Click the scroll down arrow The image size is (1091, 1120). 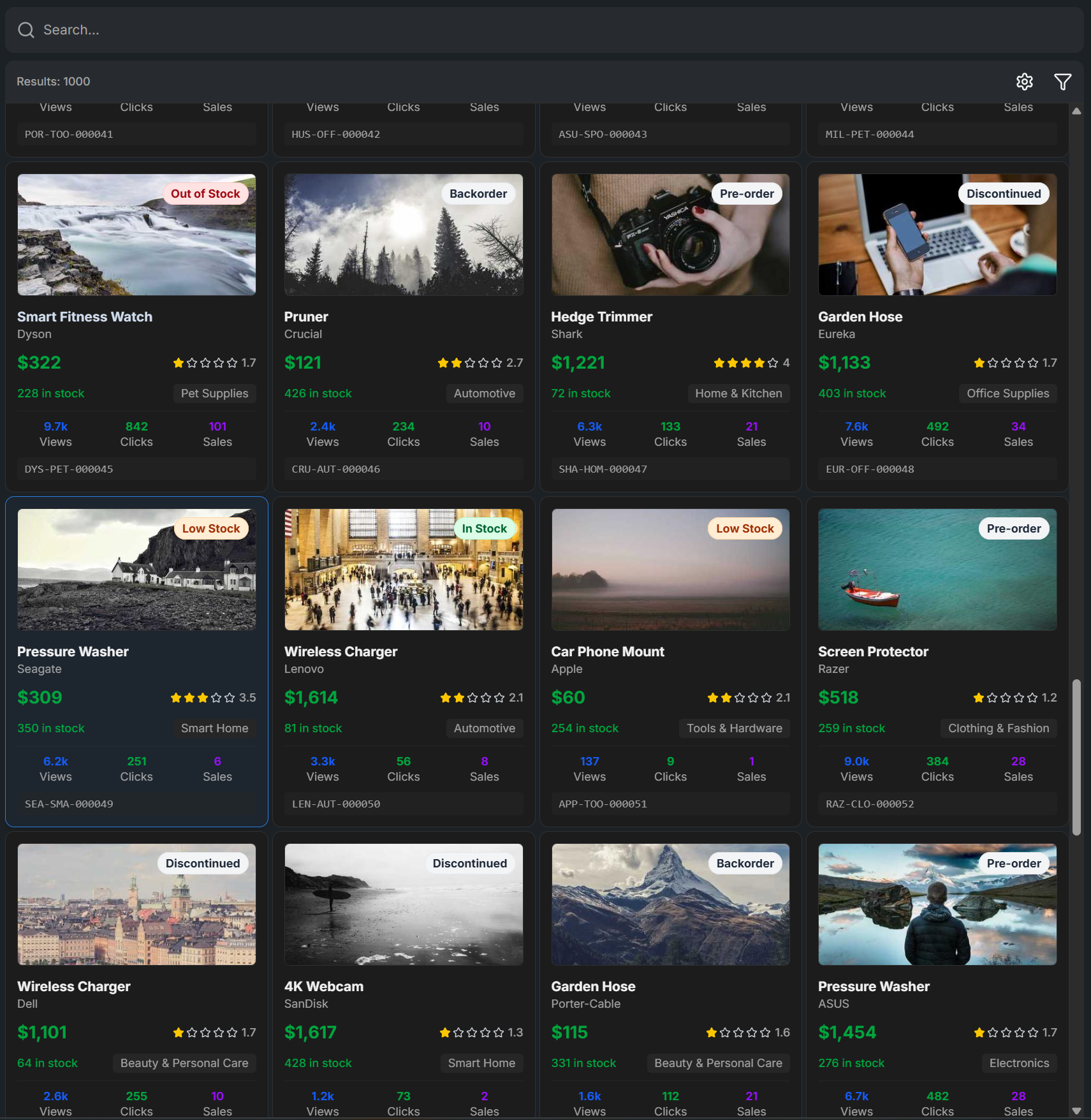1076,1110
